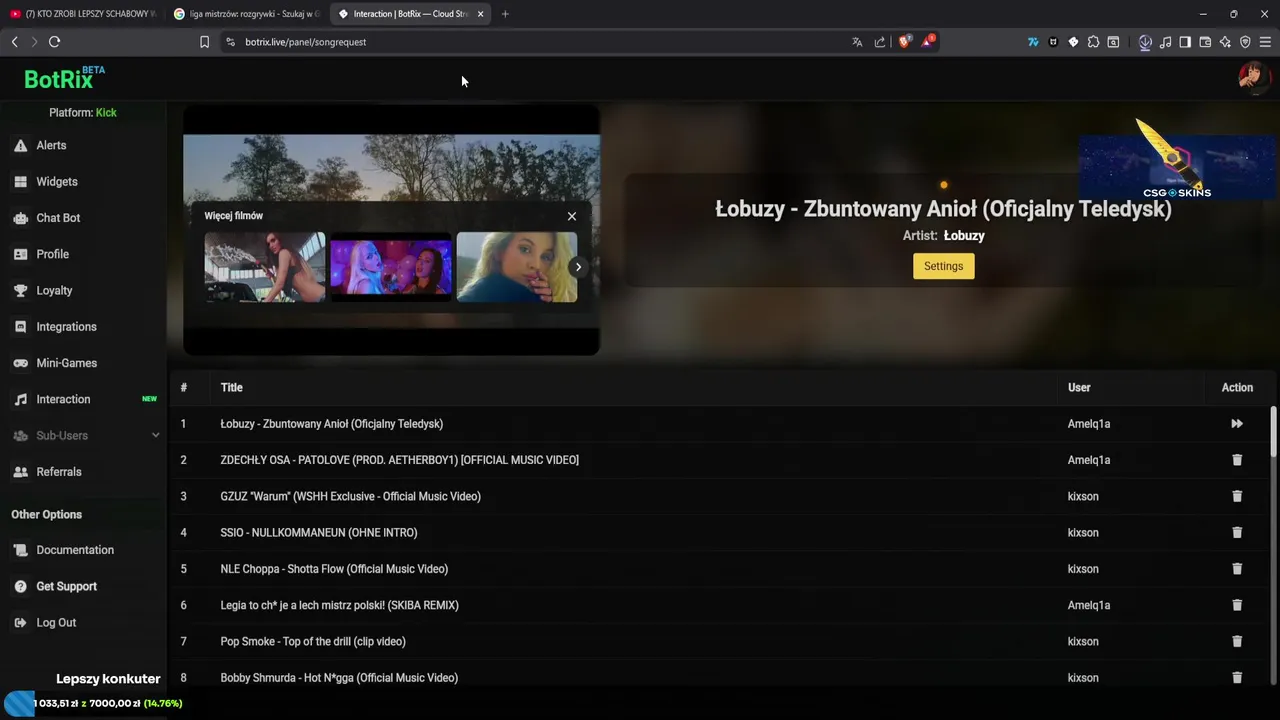Screen dimensions: 1280x720
Task: Open the purple-lit suggested video thumbnail
Action: [391, 267]
